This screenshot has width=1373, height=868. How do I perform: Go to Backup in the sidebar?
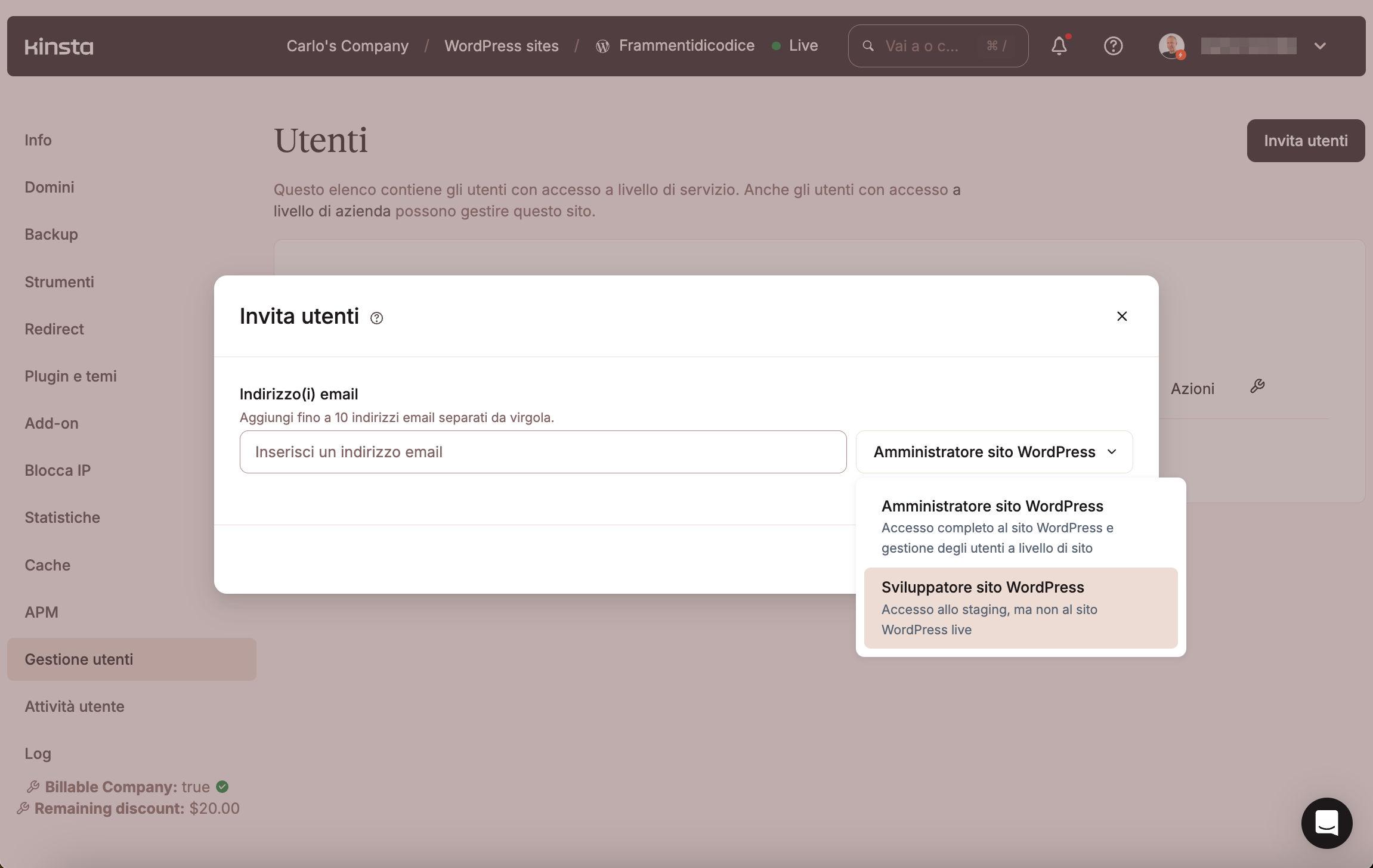(51, 234)
